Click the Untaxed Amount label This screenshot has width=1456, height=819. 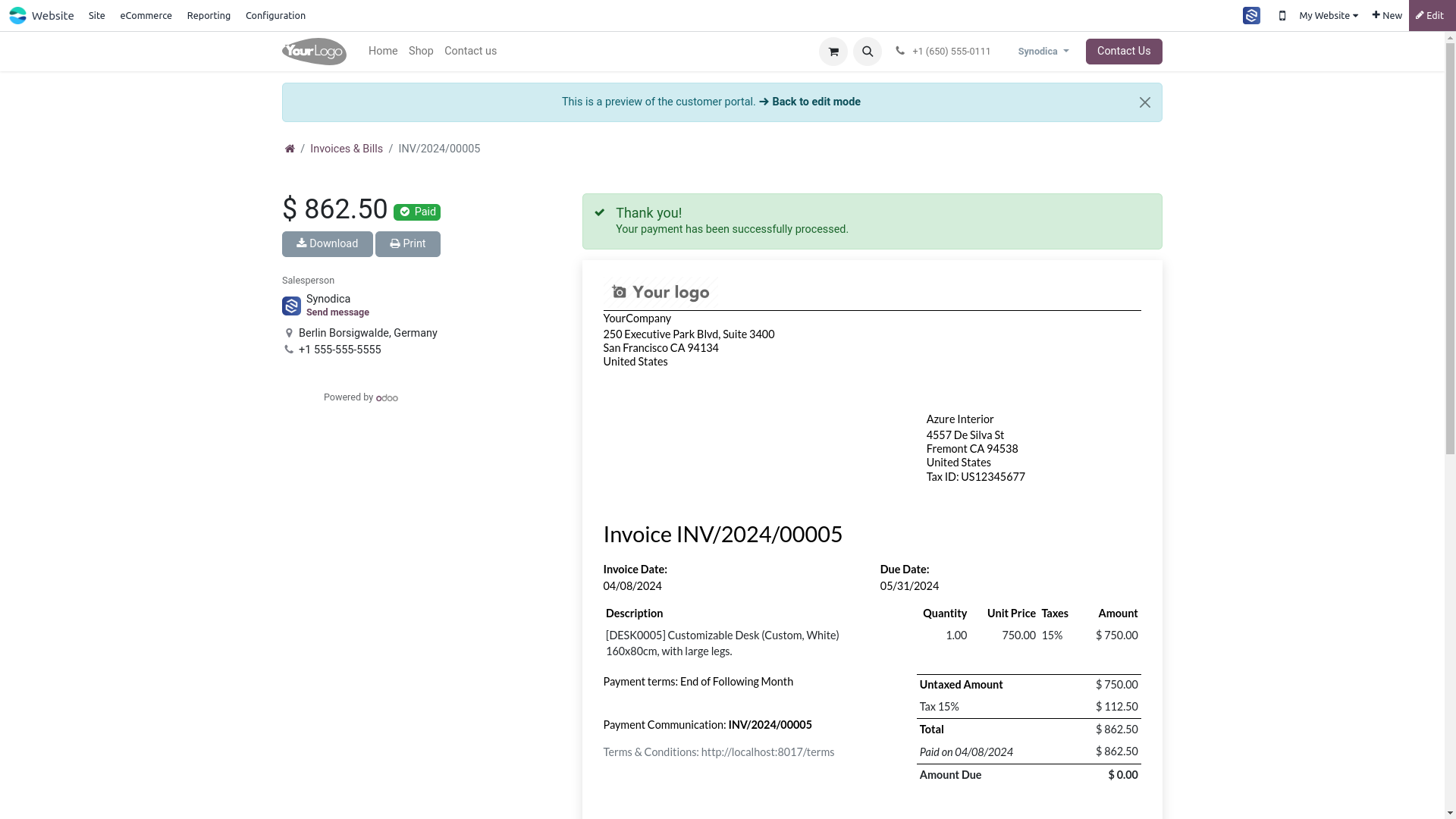click(x=961, y=685)
